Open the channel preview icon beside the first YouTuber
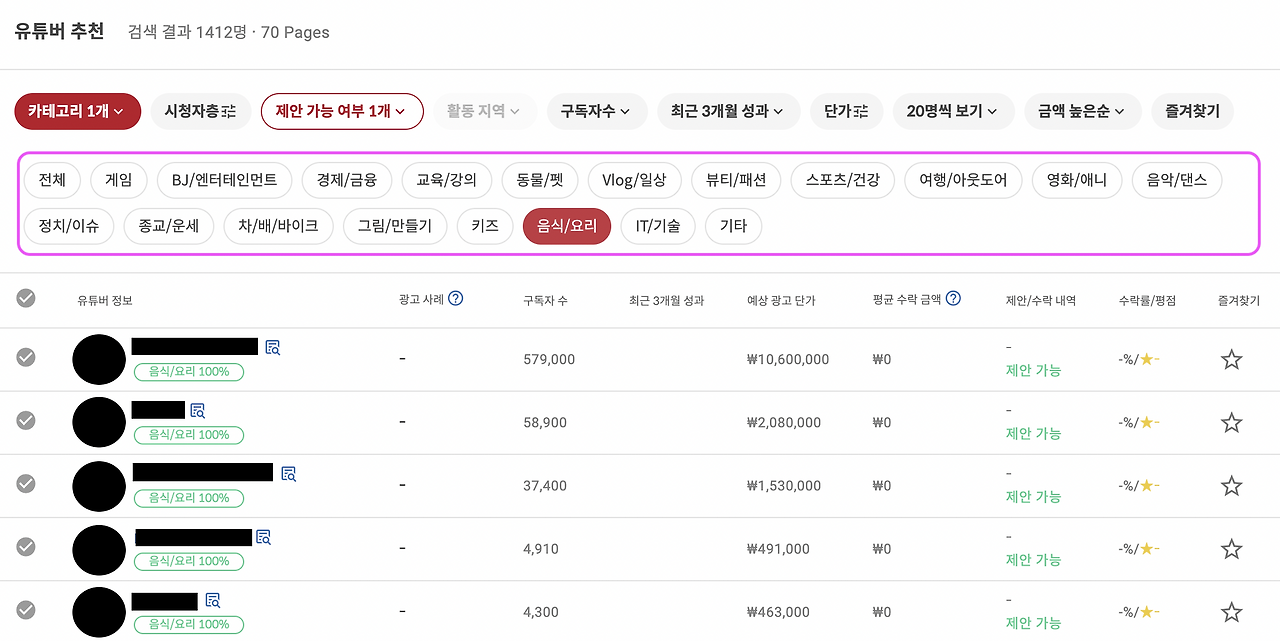 (272, 346)
